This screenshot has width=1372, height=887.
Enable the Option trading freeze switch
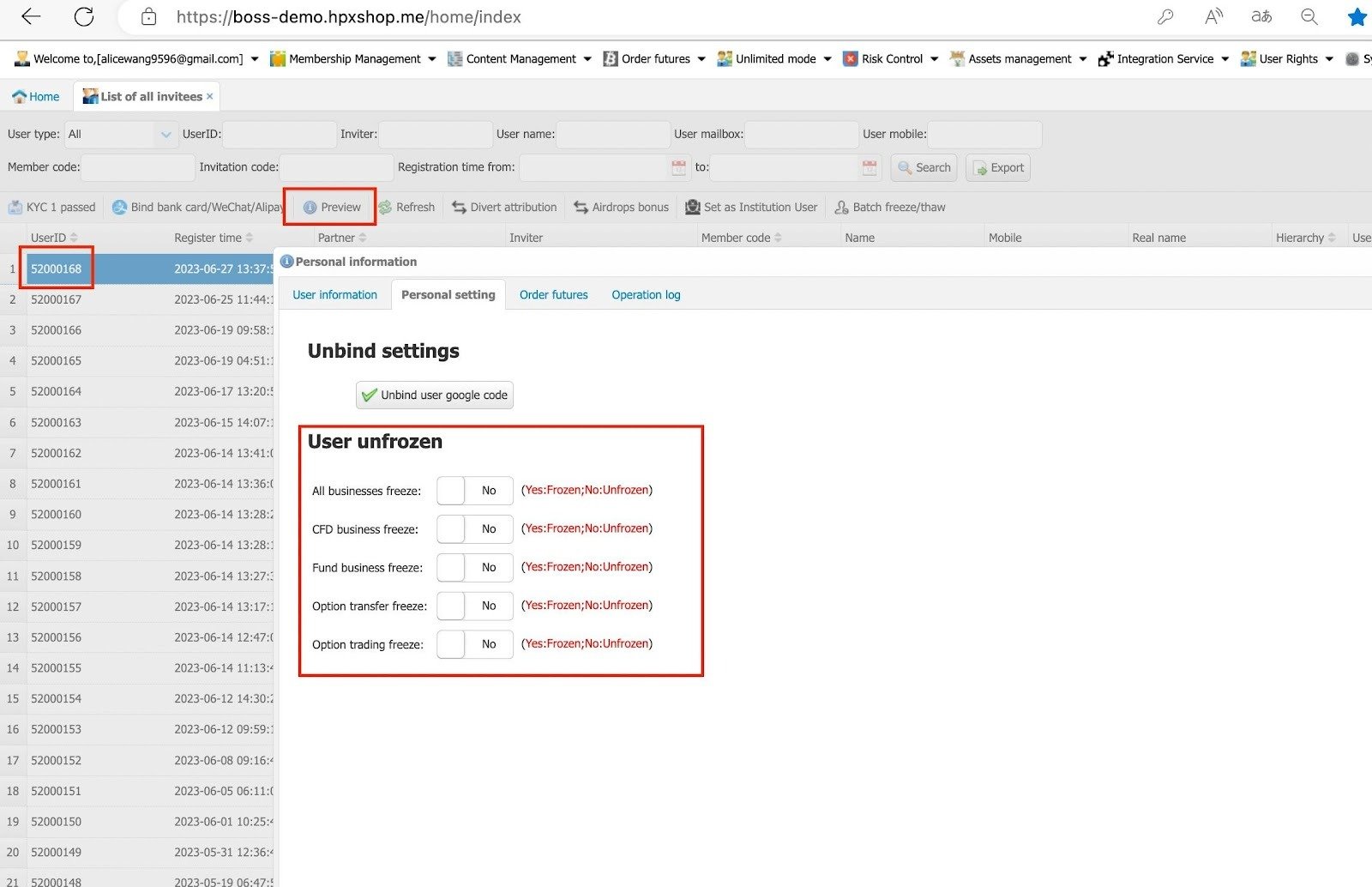pyautogui.click(x=474, y=644)
